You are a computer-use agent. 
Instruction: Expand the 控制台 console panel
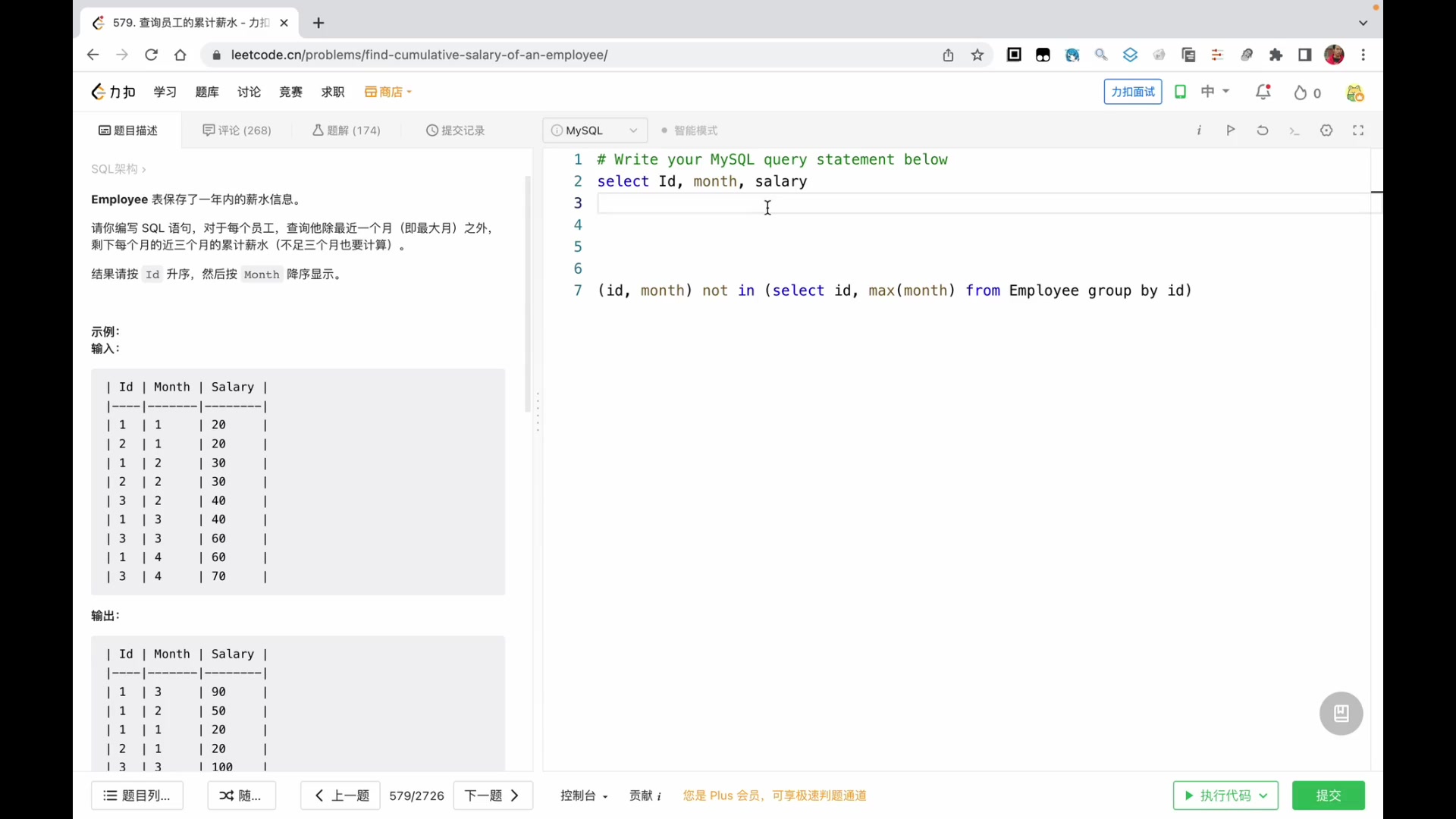tap(584, 795)
